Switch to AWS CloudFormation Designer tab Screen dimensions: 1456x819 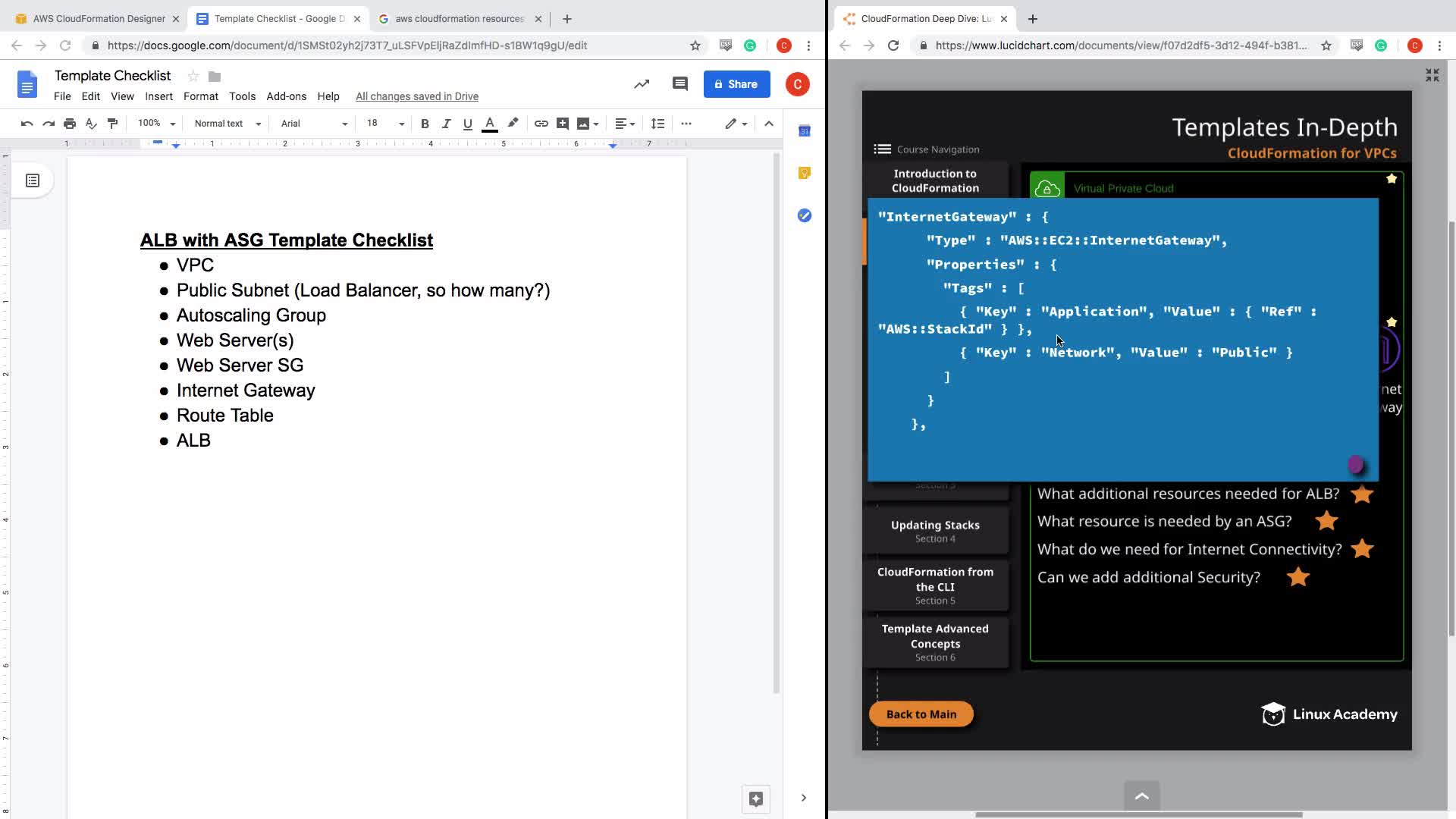click(99, 18)
